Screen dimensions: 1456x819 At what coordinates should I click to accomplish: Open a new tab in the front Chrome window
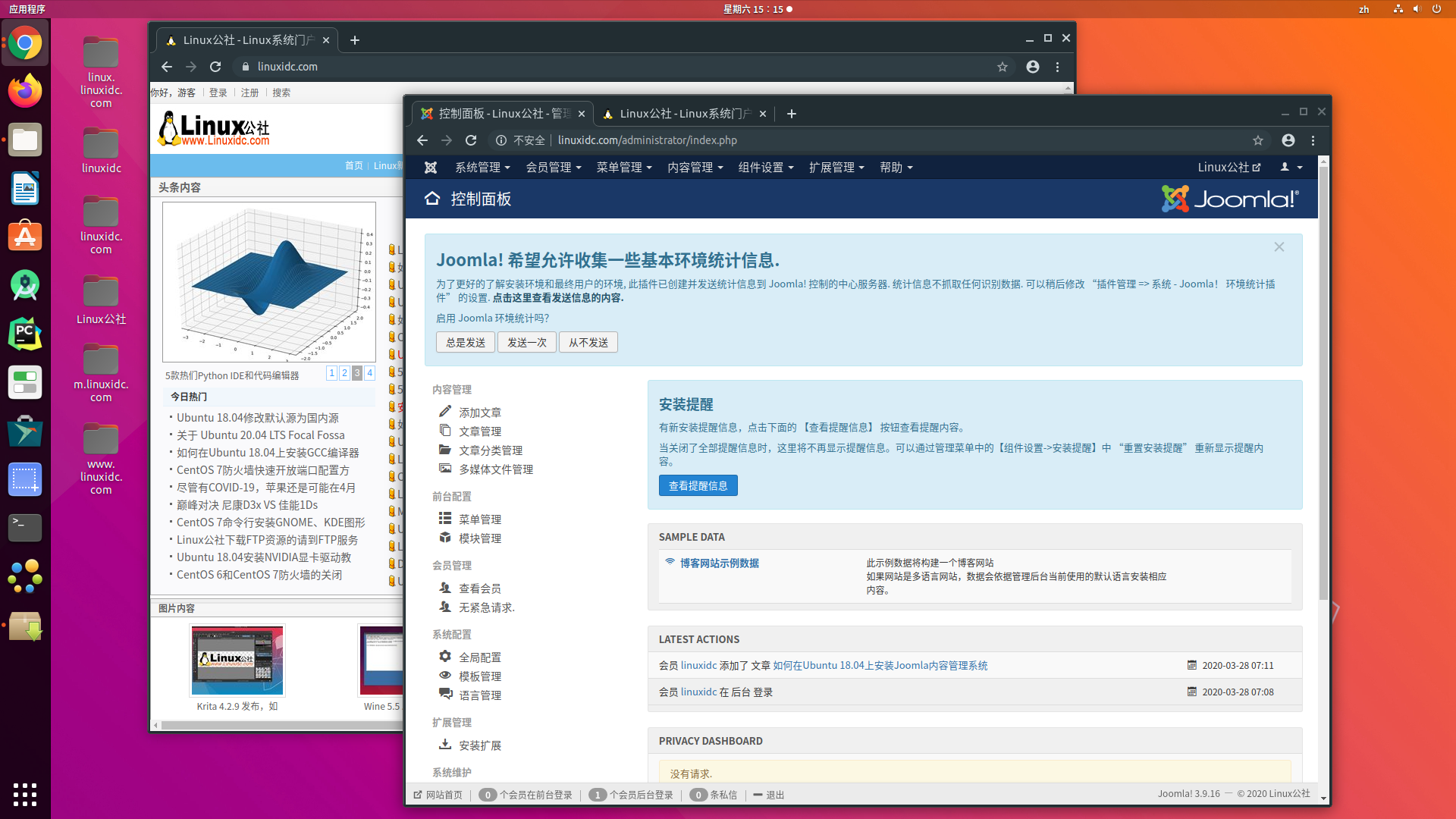coord(791,114)
